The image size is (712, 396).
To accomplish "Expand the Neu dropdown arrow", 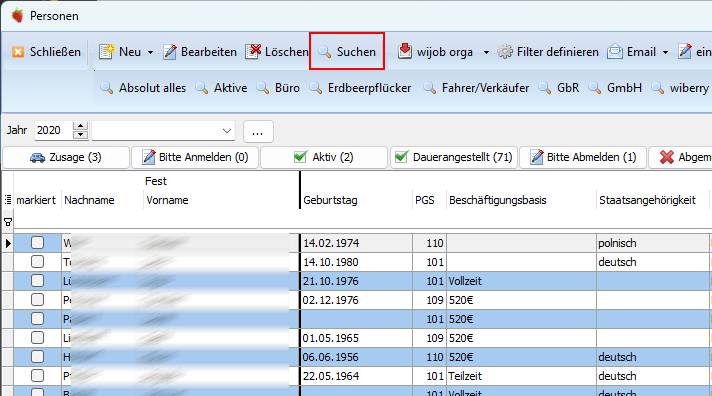I will tap(150, 52).
